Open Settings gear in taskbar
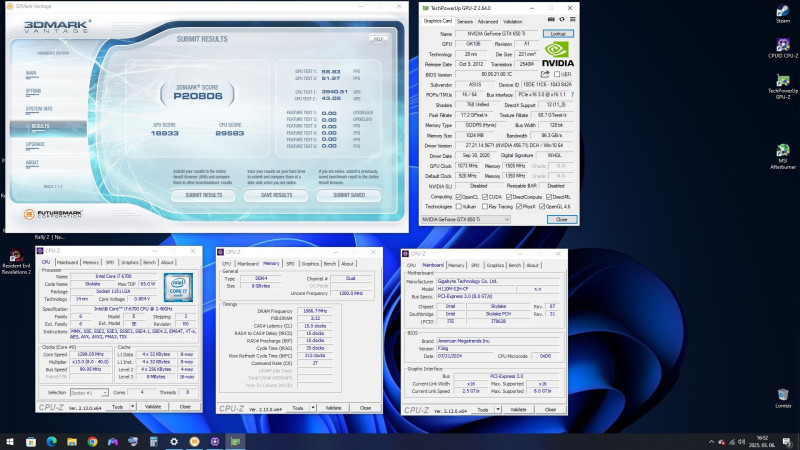Image resolution: width=800 pixels, height=450 pixels. tap(174, 441)
